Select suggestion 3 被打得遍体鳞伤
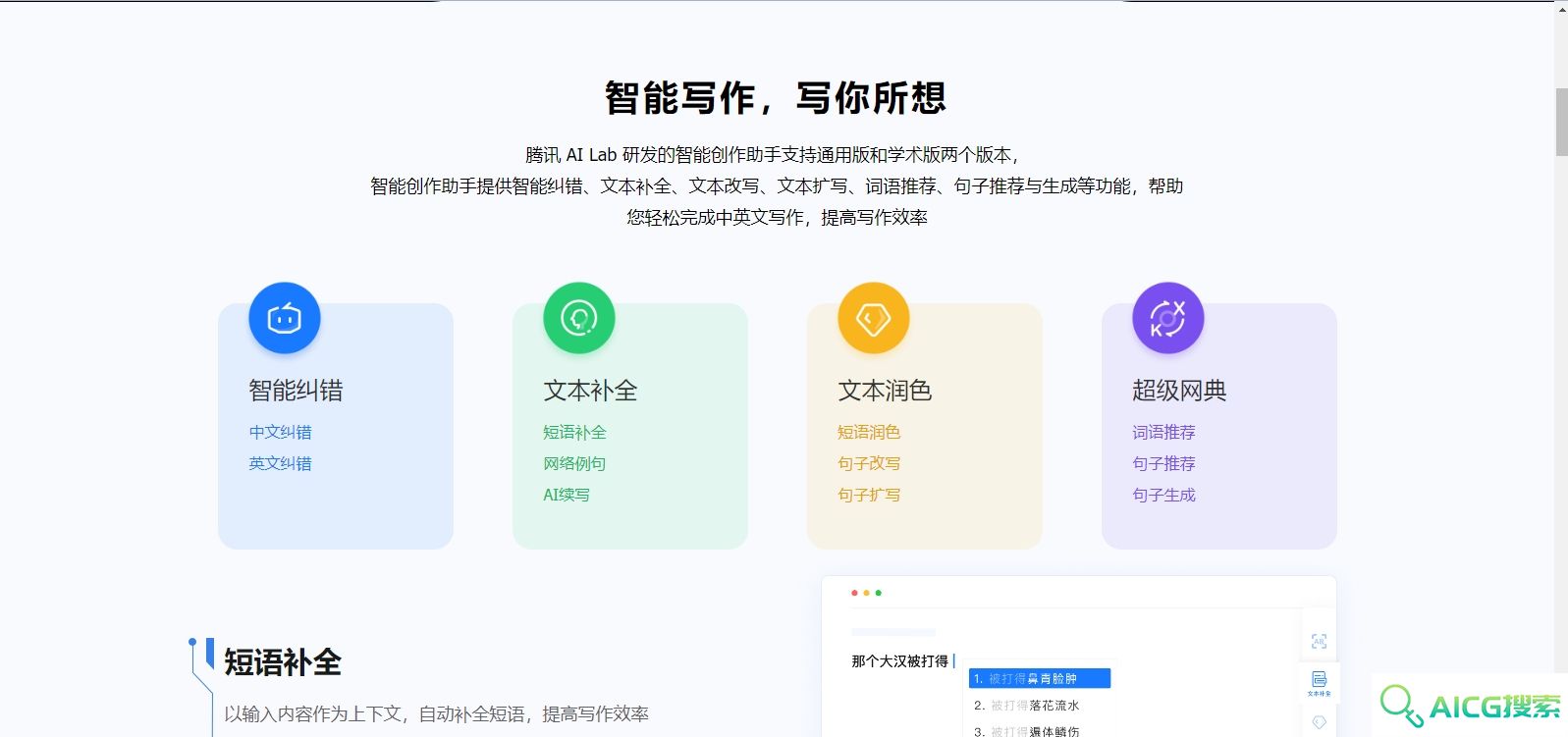This screenshot has width=1568, height=737. tap(1026, 730)
